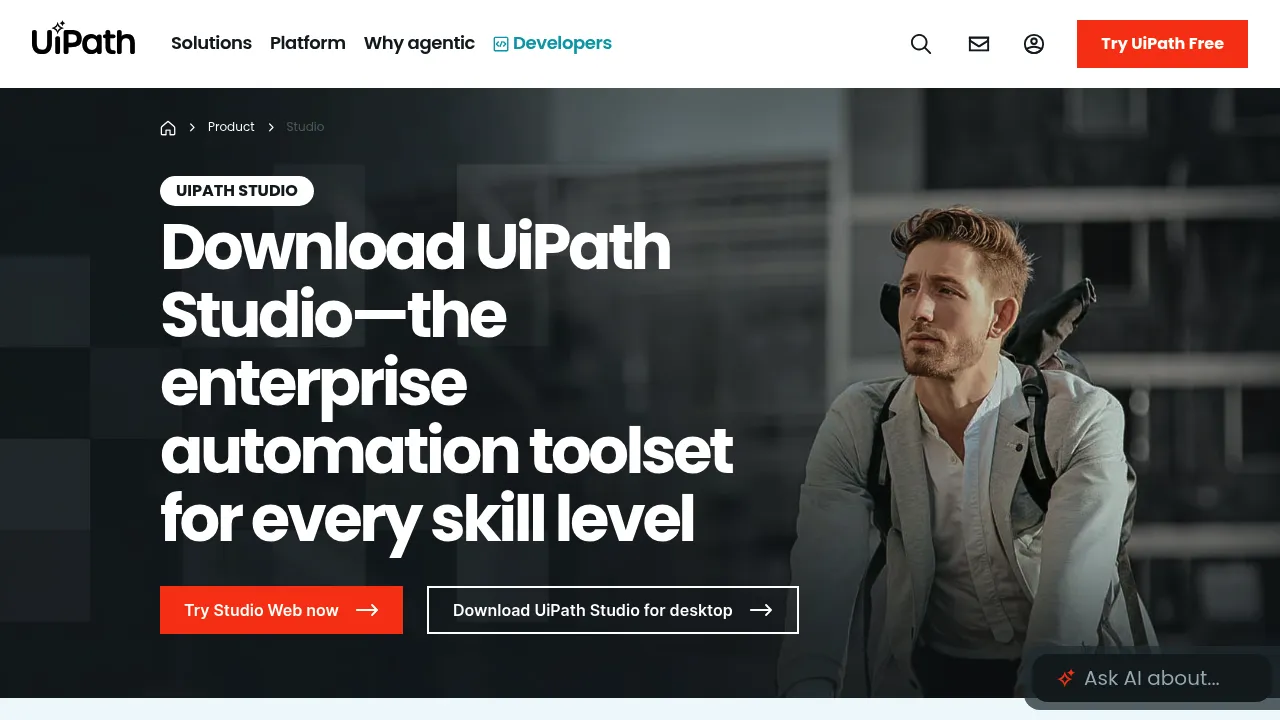Click the UiPath logo
This screenshot has height=720, width=1280.
click(x=83, y=40)
